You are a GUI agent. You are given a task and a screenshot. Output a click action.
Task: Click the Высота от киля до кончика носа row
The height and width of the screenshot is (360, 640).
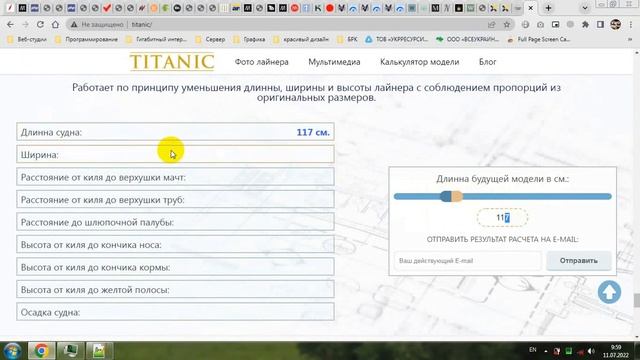tap(176, 244)
